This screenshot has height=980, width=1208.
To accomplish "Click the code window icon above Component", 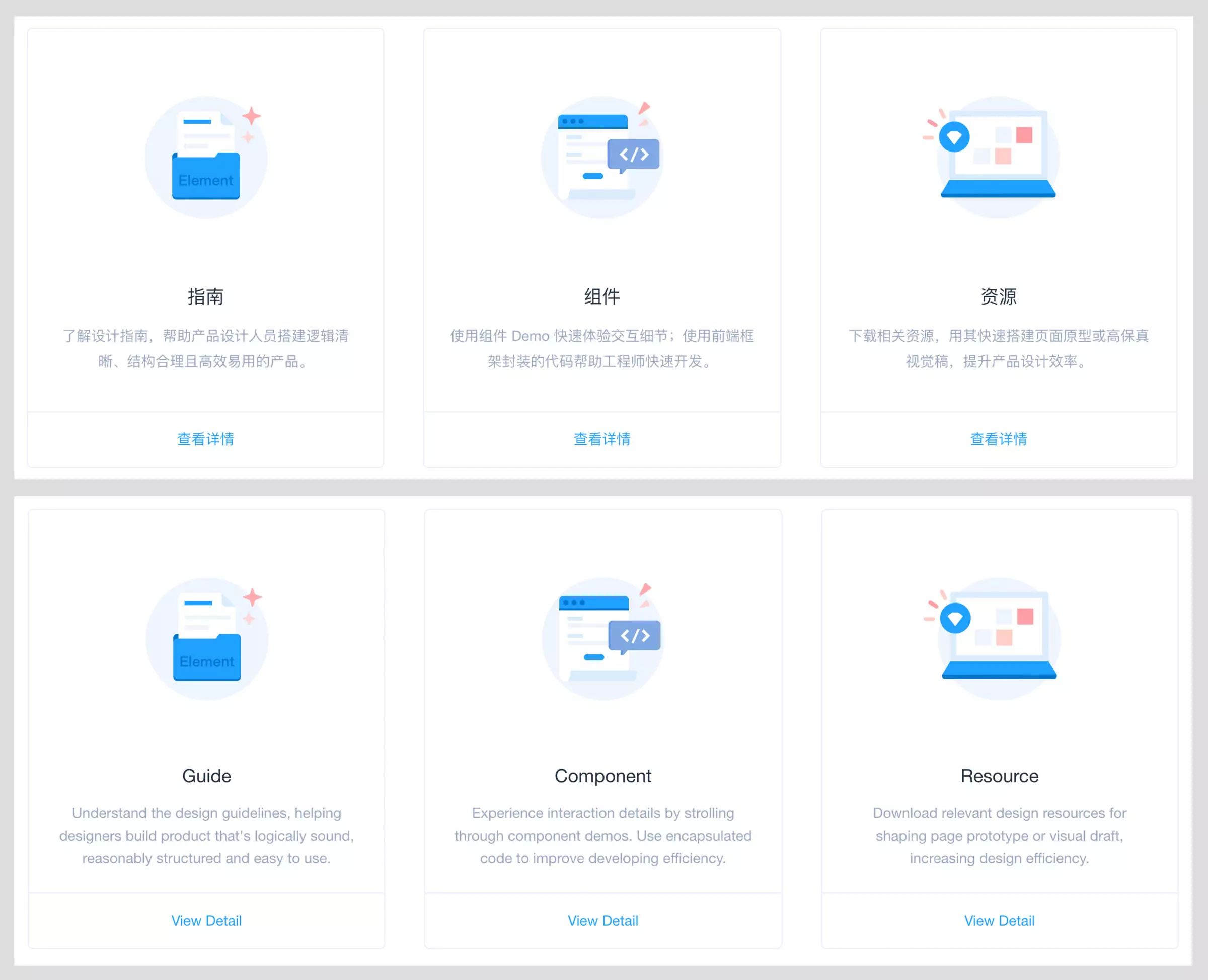I will point(603,638).
